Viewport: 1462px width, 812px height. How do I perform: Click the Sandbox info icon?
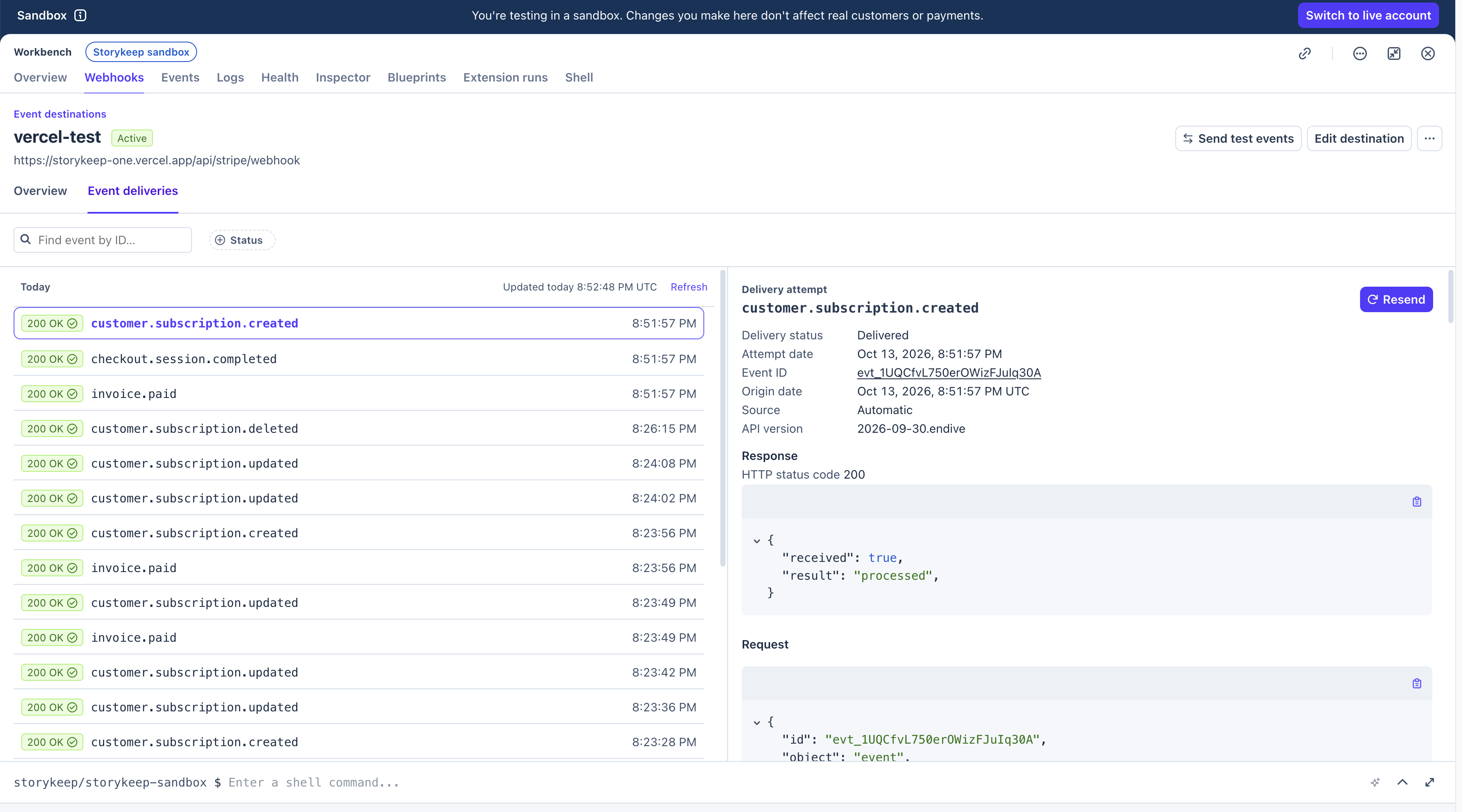click(x=81, y=15)
